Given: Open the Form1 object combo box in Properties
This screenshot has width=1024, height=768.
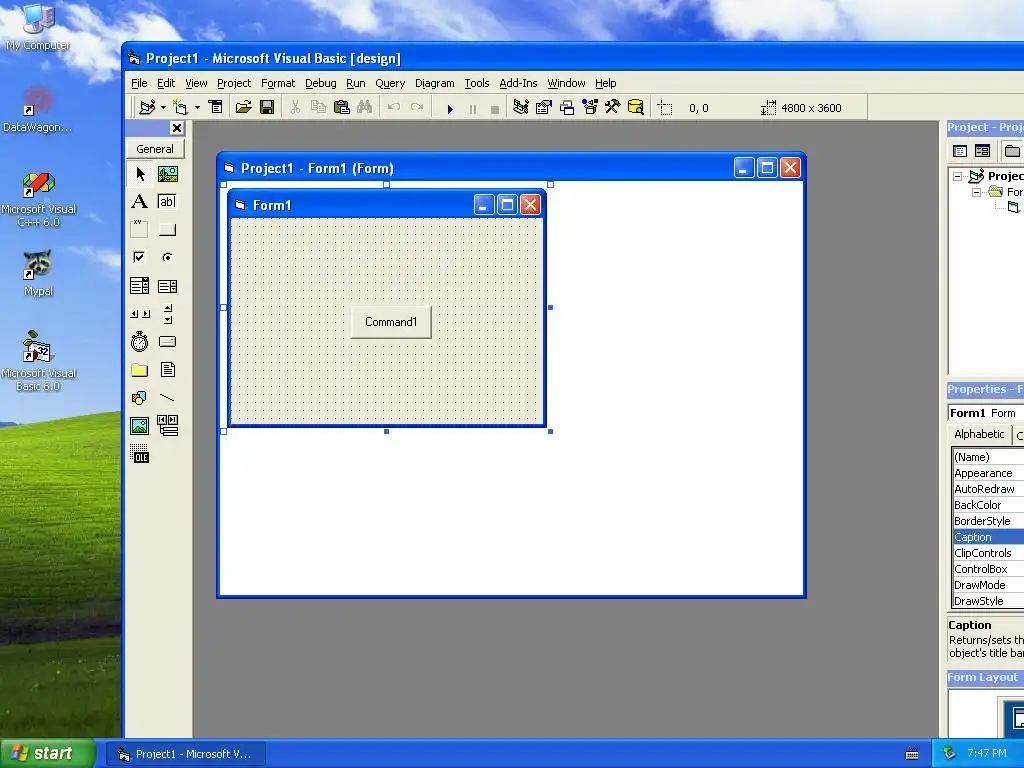Looking at the screenshot, I should (x=985, y=413).
